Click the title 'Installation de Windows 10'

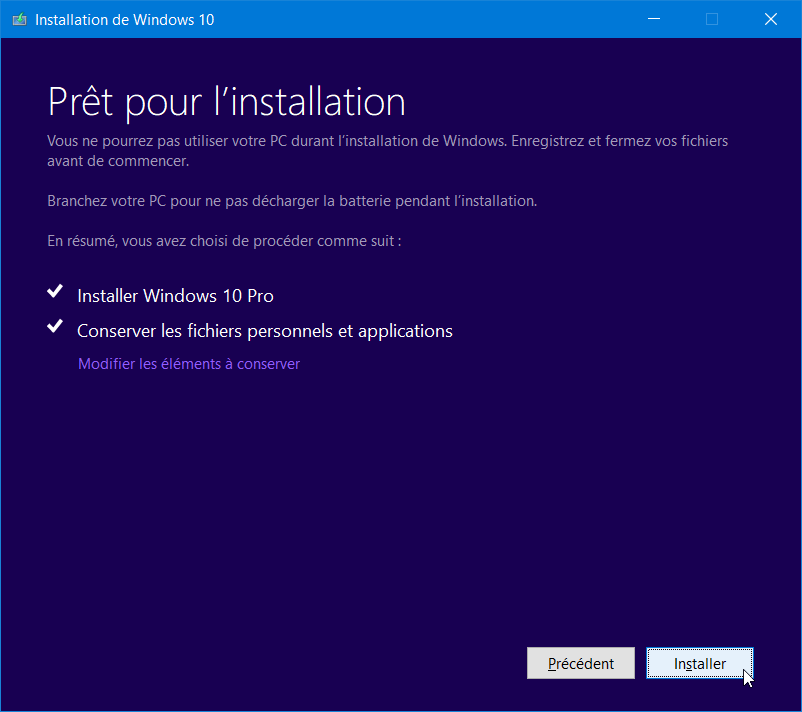pyautogui.click(x=124, y=19)
